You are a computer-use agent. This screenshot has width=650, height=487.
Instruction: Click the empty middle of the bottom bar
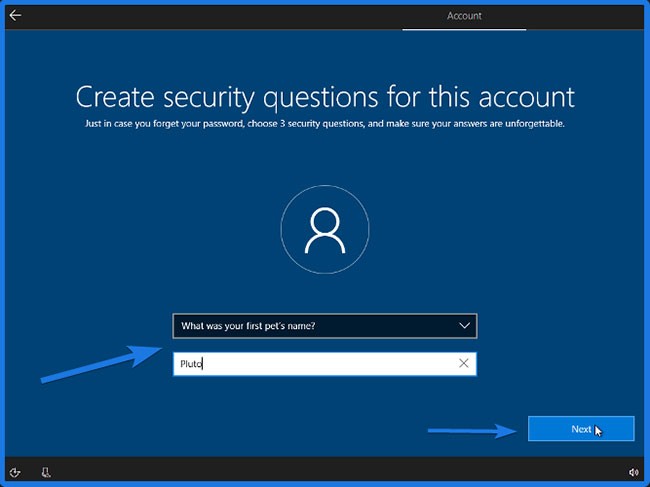coord(325,471)
